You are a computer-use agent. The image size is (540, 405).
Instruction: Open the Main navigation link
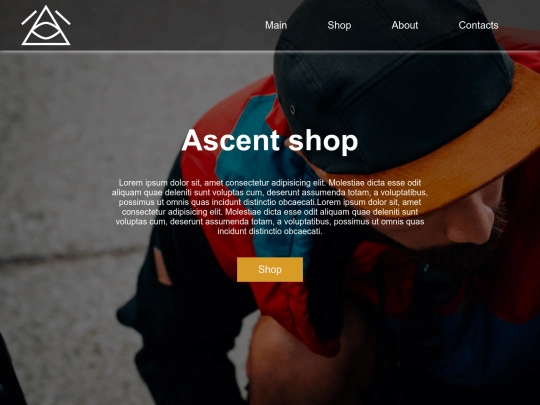pos(276,25)
